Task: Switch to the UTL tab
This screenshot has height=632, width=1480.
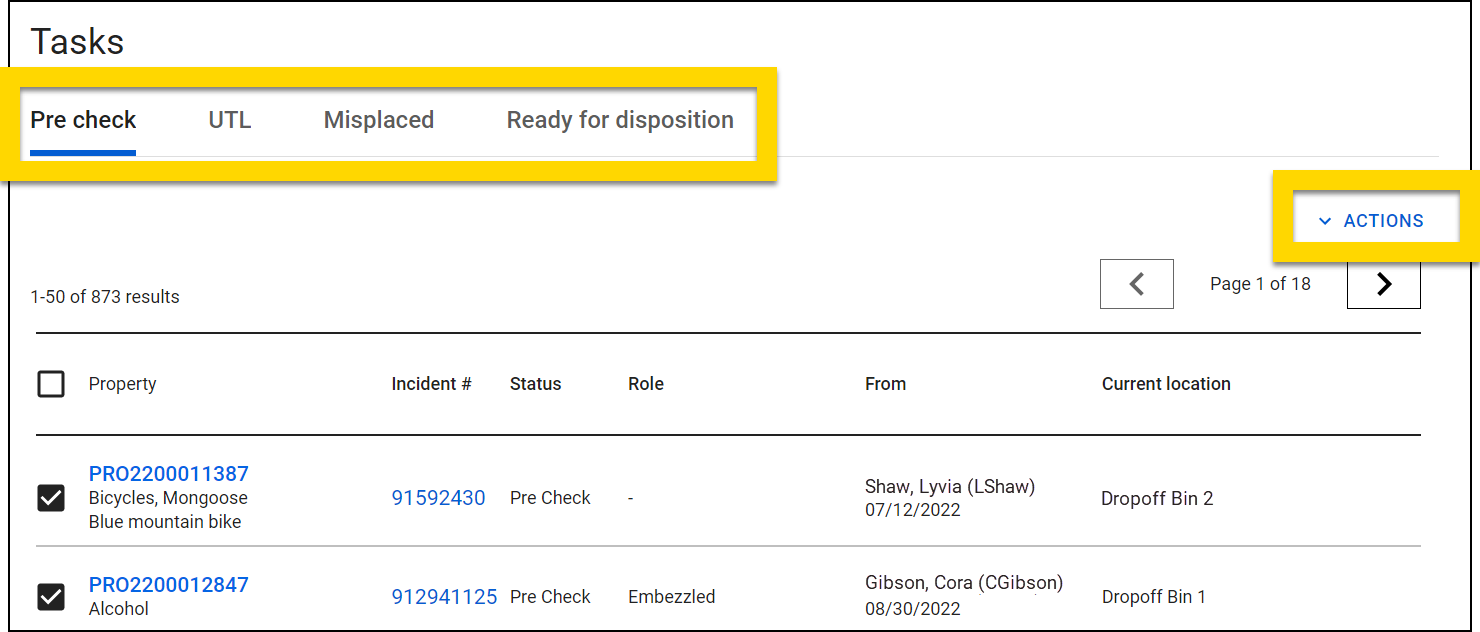Action: [229, 121]
